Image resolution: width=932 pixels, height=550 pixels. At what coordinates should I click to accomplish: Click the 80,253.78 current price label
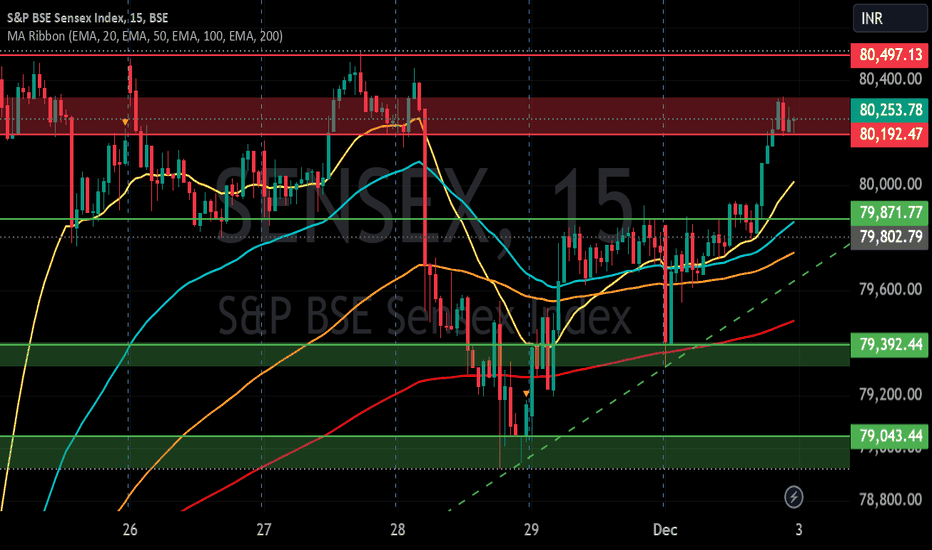pyautogui.click(x=889, y=110)
